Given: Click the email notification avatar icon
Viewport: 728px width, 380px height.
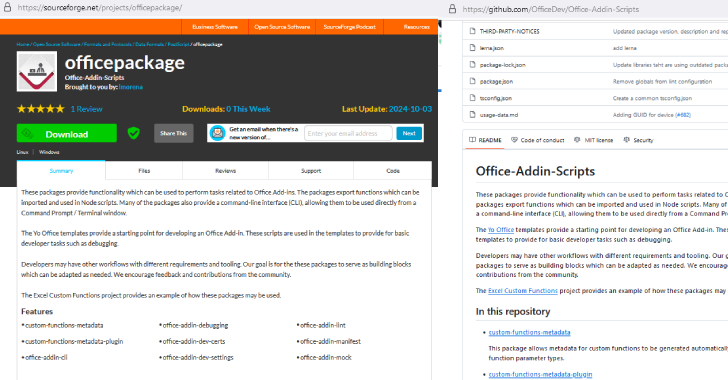Looking at the screenshot, I should (x=217, y=133).
